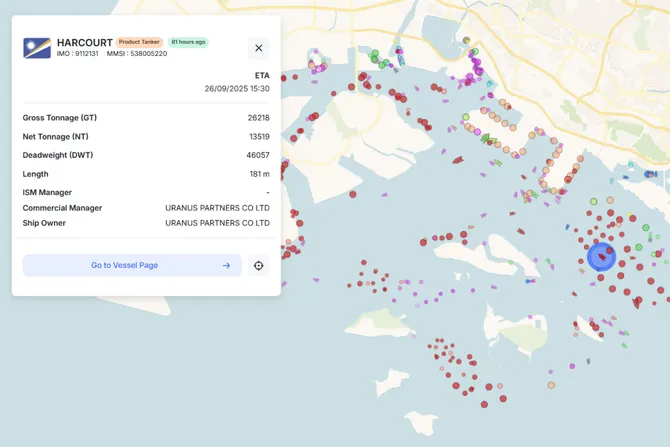Select the southernmost red vessel marker
This screenshot has width=670, height=447.
484,404
